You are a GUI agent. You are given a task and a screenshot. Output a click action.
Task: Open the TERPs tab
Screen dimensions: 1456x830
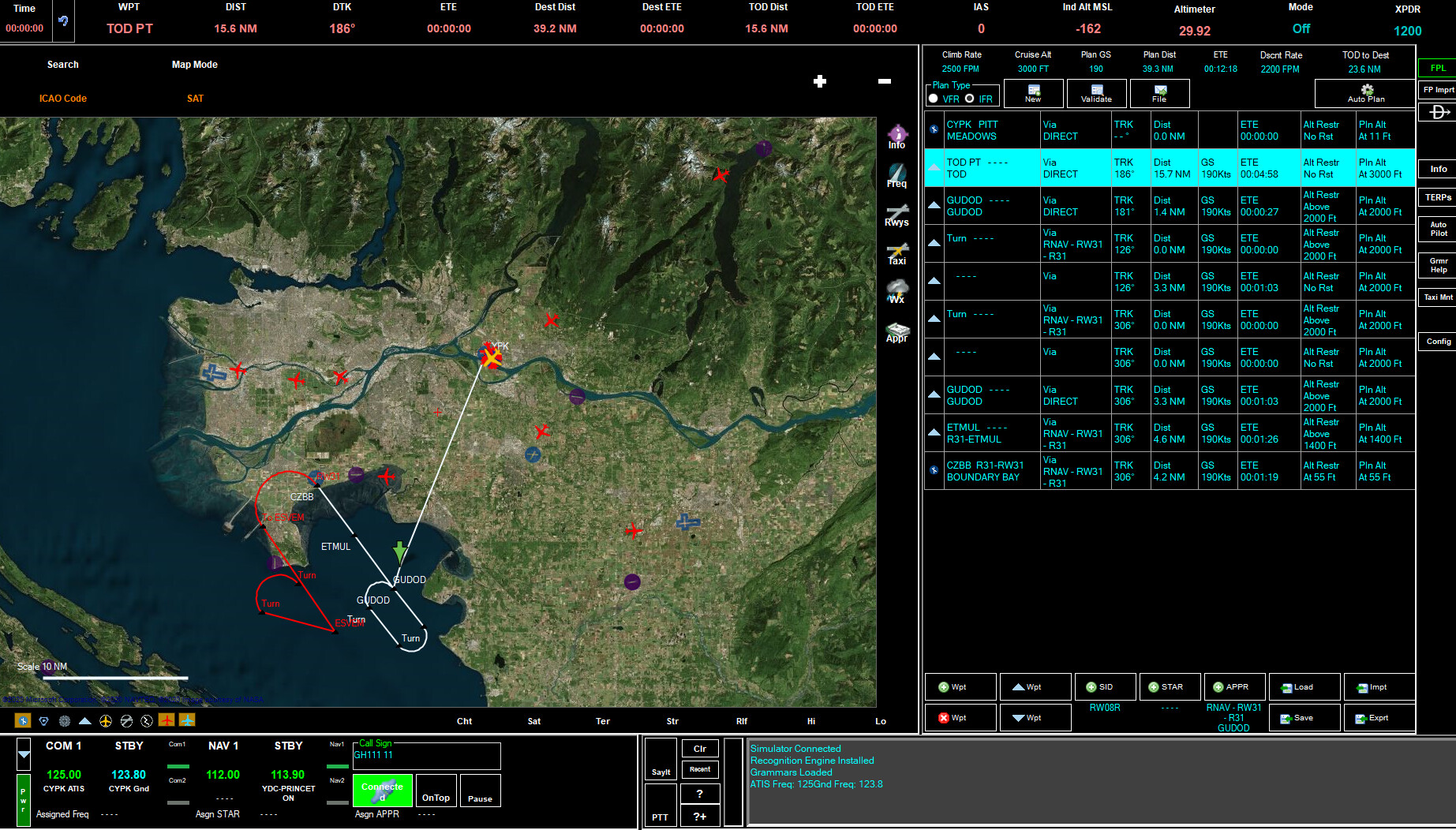[x=1437, y=197]
